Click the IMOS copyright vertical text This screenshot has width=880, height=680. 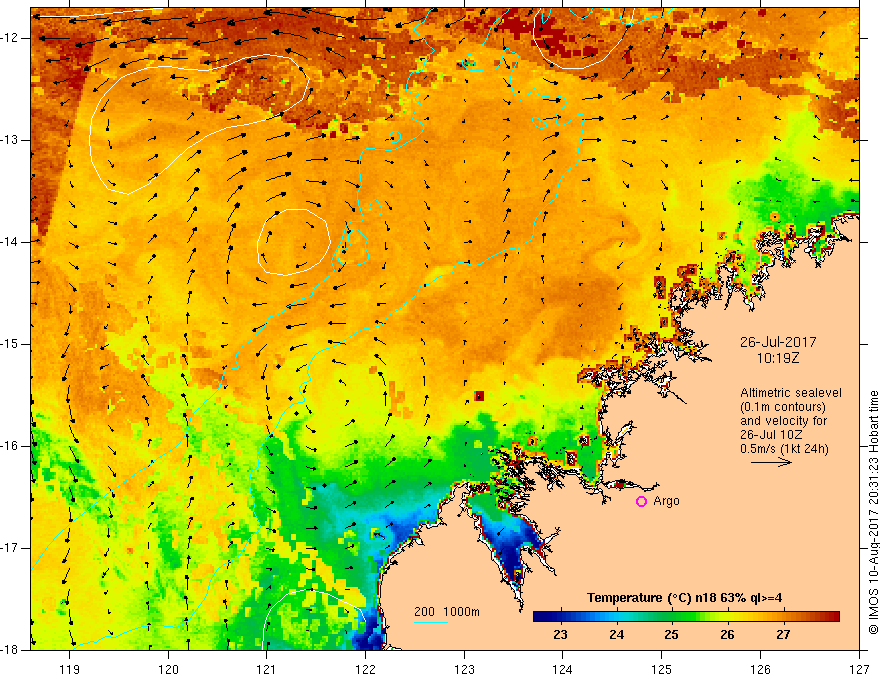(x=873, y=512)
